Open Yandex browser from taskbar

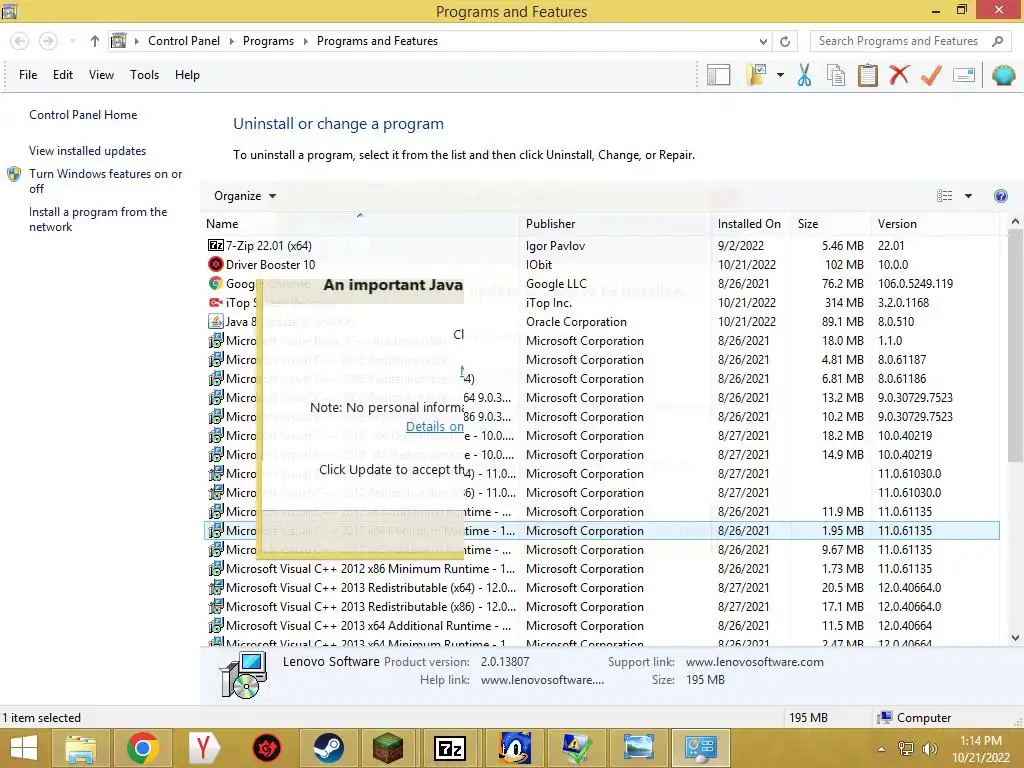204,748
